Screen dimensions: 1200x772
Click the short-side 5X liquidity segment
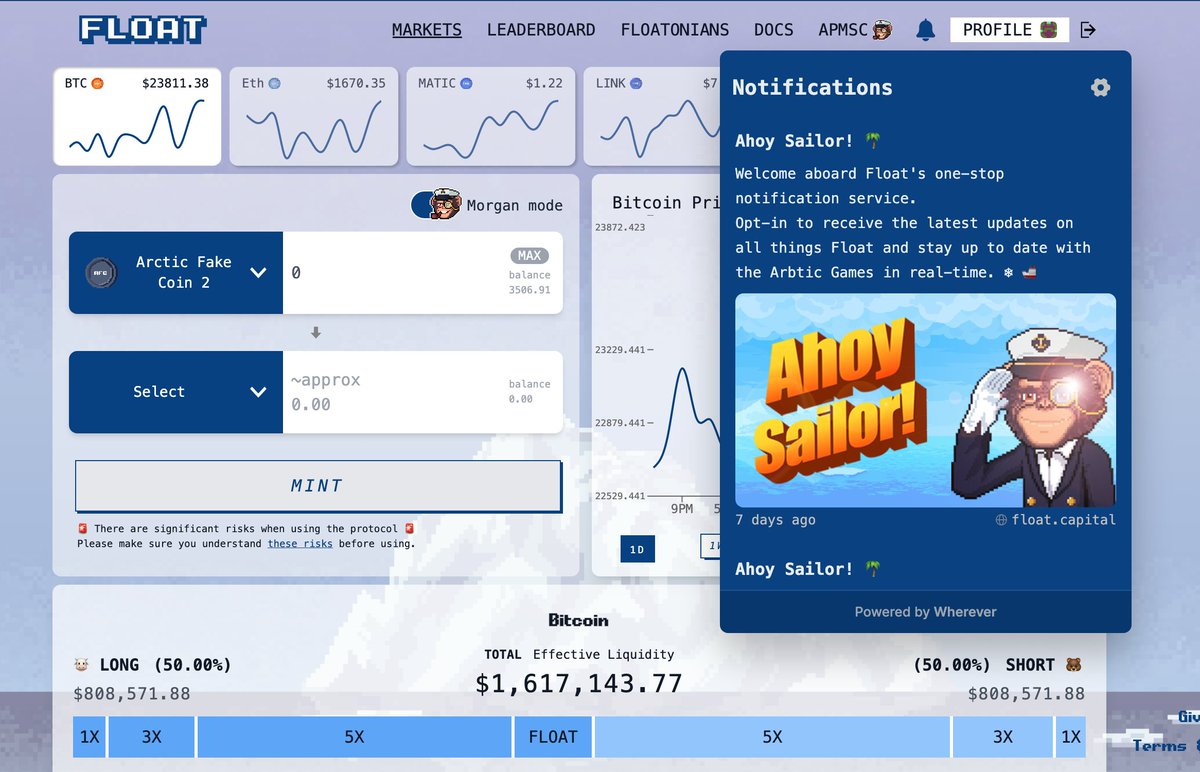coord(772,737)
